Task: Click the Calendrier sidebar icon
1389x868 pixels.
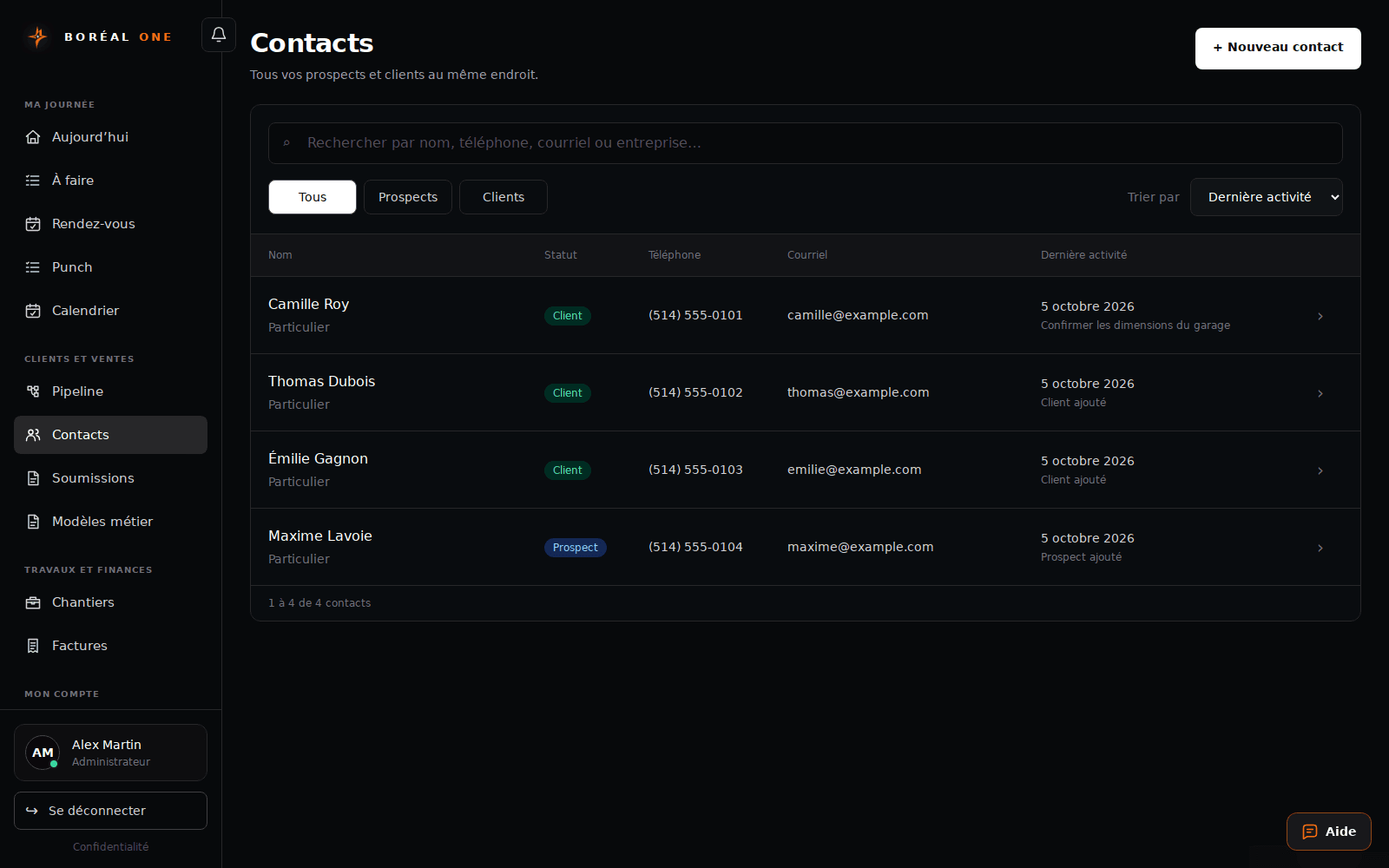Action: pos(33,311)
